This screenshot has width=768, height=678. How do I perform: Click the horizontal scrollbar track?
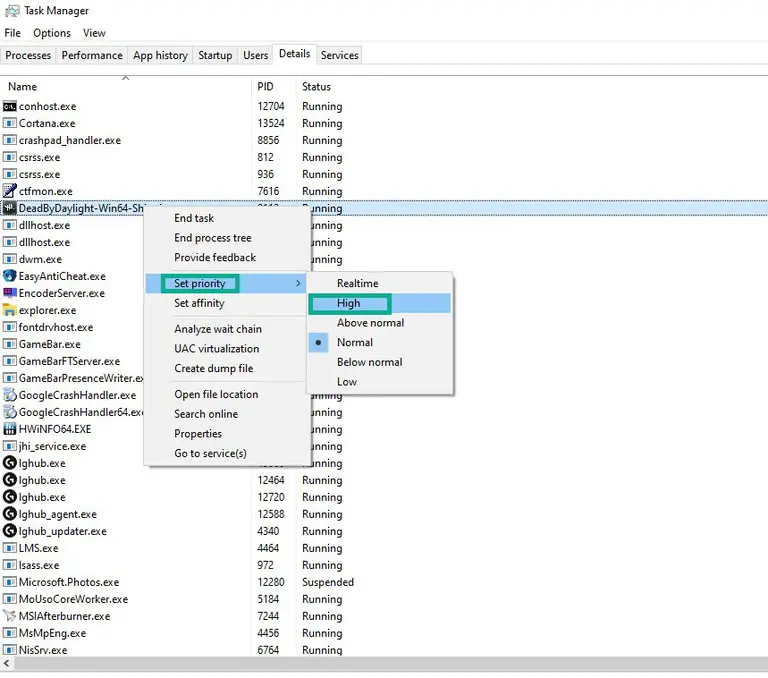(389, 663)
